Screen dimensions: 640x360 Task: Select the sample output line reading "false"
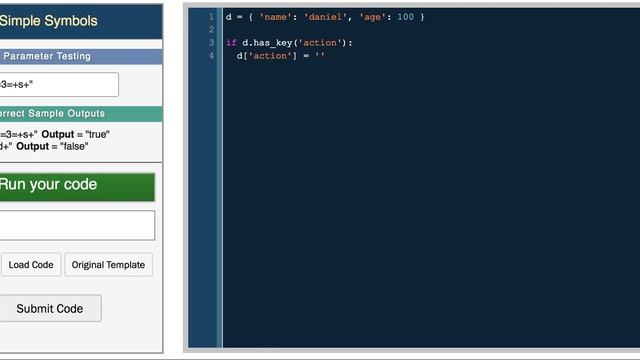click(44, 146)
